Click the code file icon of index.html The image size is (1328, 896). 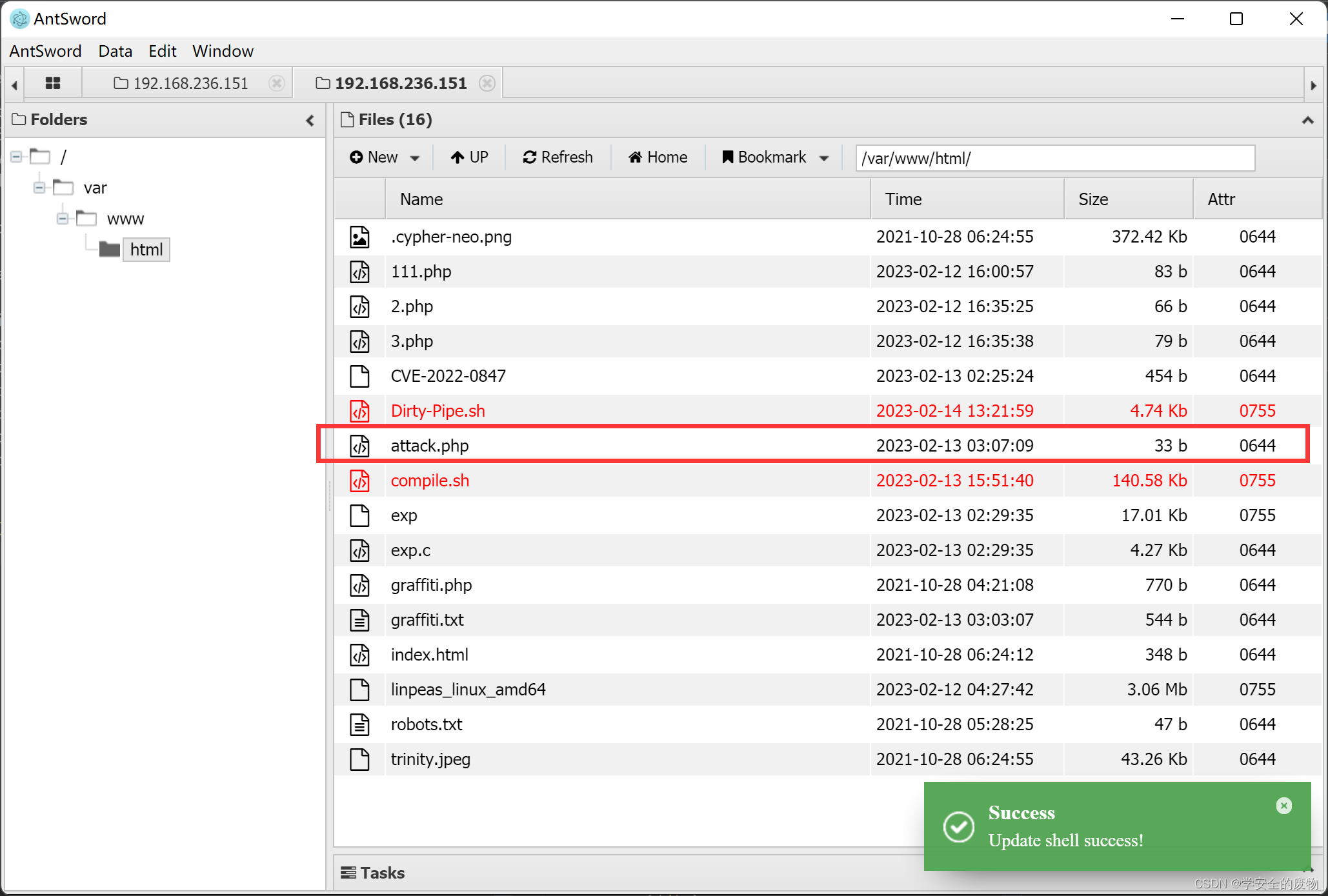pyautogui.click(x=359, y=655)
